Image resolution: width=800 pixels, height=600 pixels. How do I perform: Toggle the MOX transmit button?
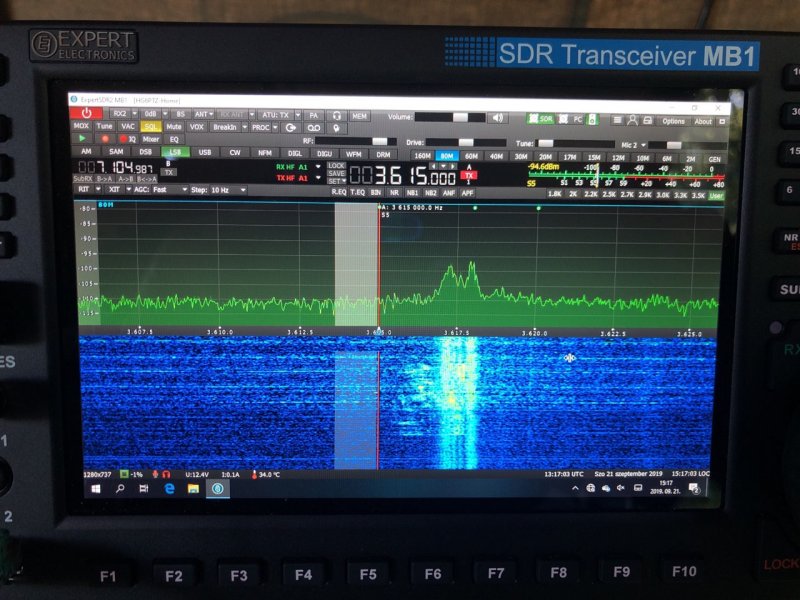click(81, 126)
